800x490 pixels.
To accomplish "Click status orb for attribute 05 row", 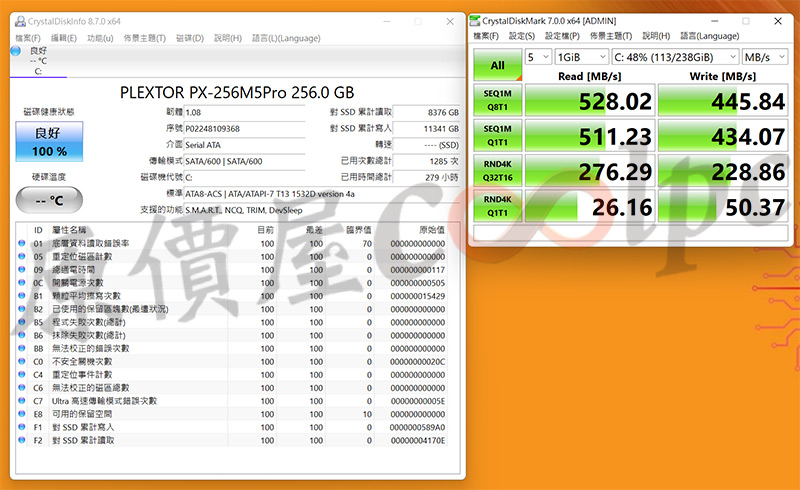I will (21, 256).
